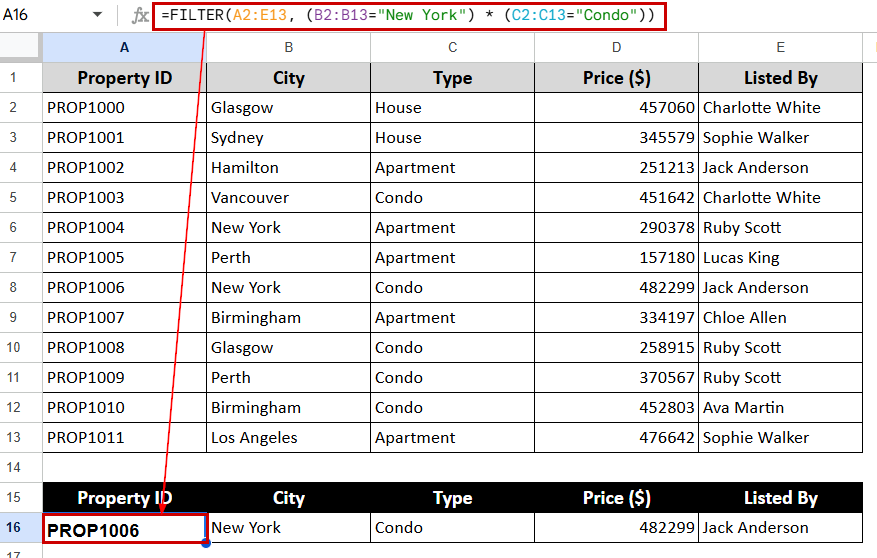Select cell PROP1003
The height and width of the screenshot is (558, 877).
[x=124, y=197]
